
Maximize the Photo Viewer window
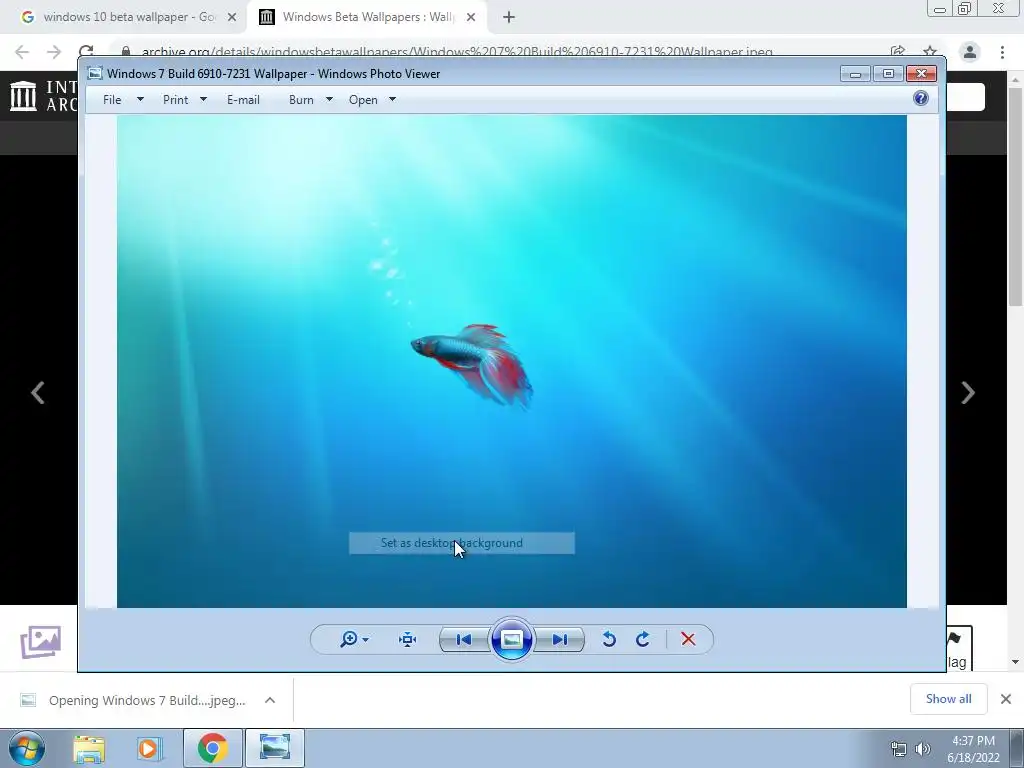tap(888, 74)
